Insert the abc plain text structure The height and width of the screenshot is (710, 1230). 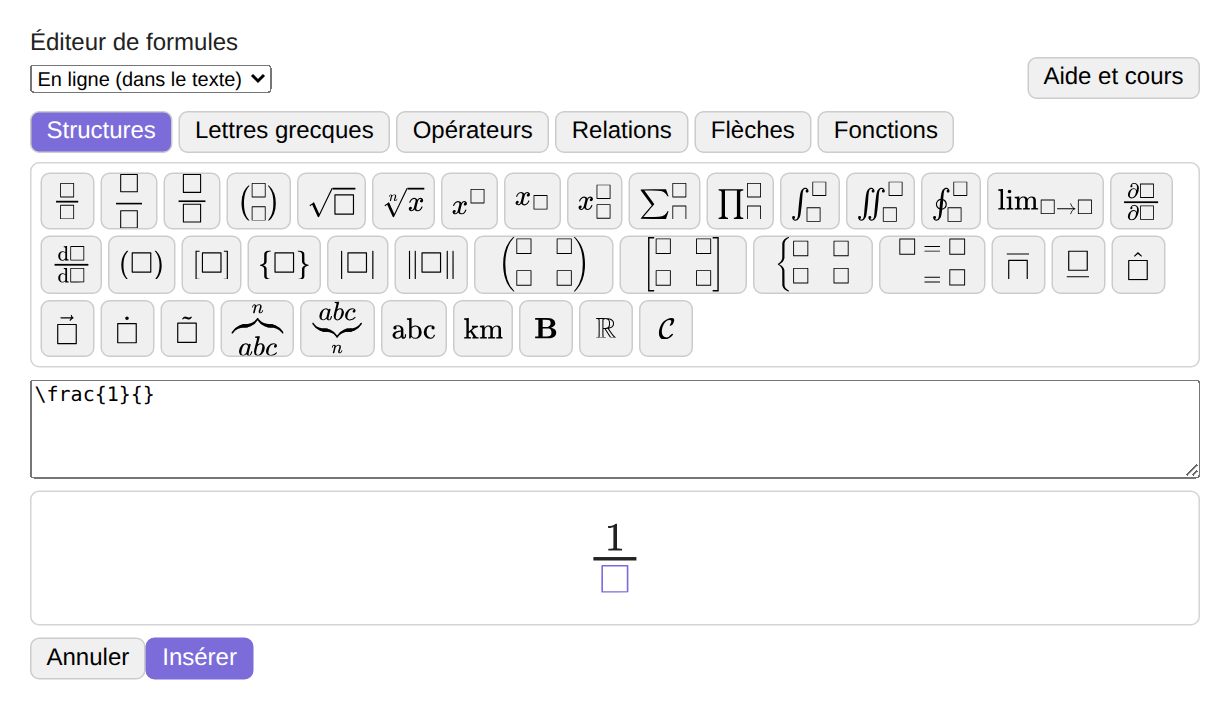[414, 329]
